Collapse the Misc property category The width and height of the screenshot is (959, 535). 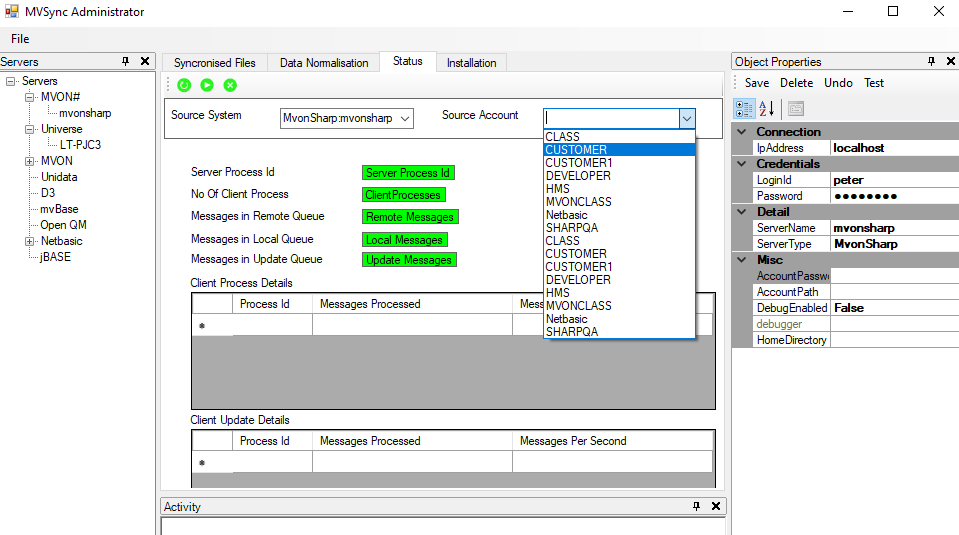742,260
